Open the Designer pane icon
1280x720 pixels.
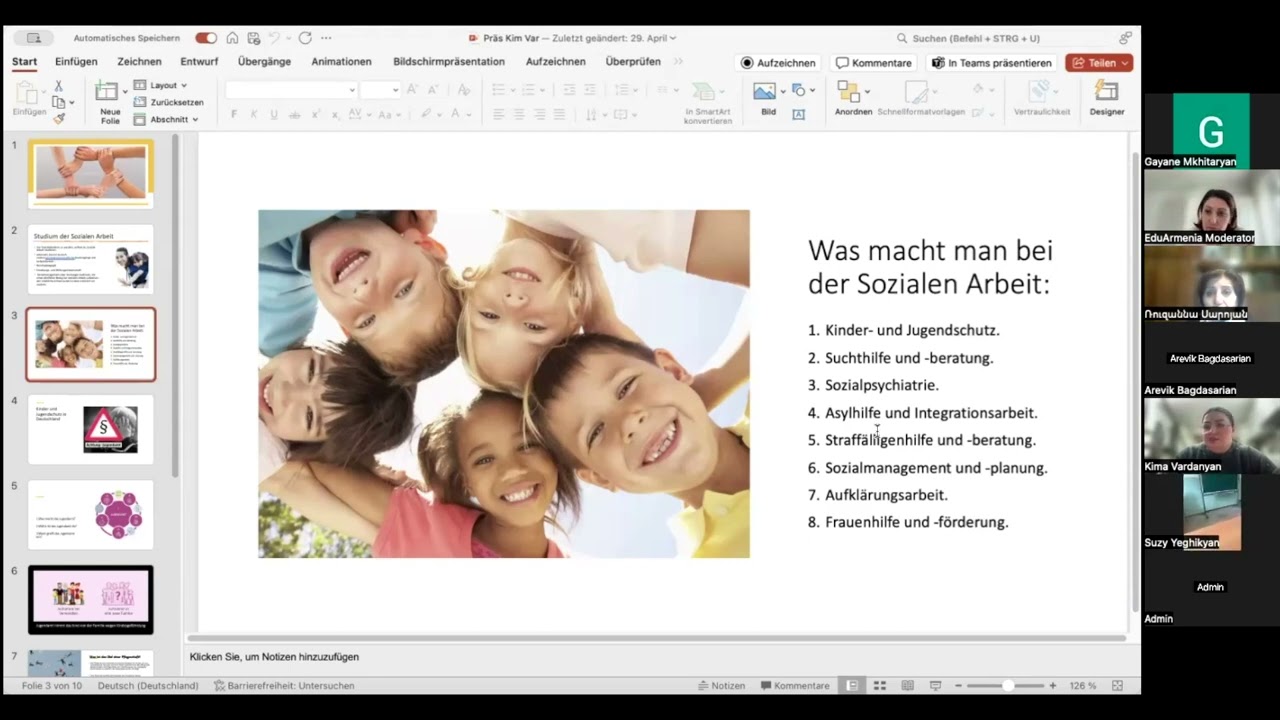(x=1106, y=91)
